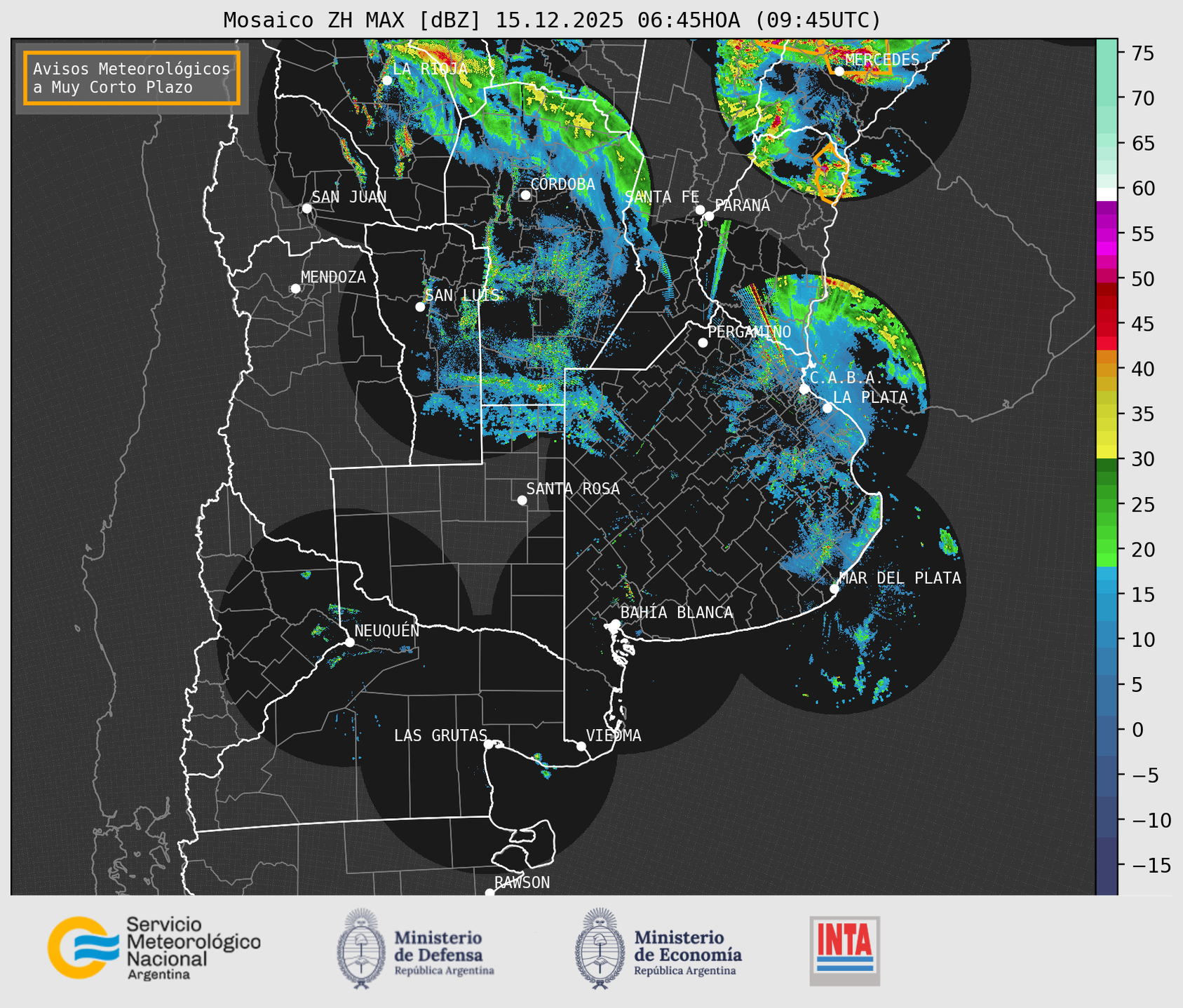Click the INTA logo
1183x1008 pixels.
[x=845, y=951]
